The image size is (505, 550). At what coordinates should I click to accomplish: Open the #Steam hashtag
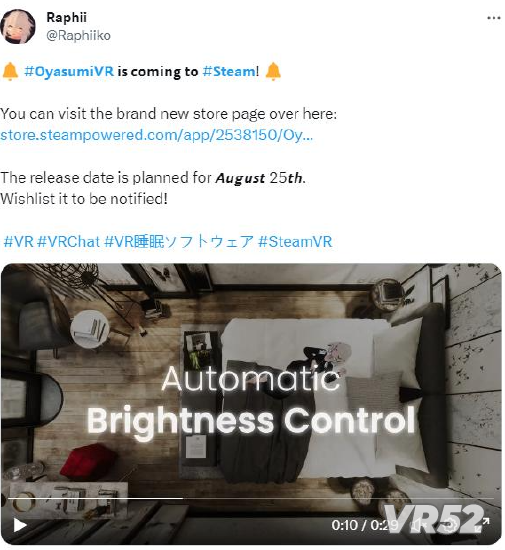pos(229,71)
